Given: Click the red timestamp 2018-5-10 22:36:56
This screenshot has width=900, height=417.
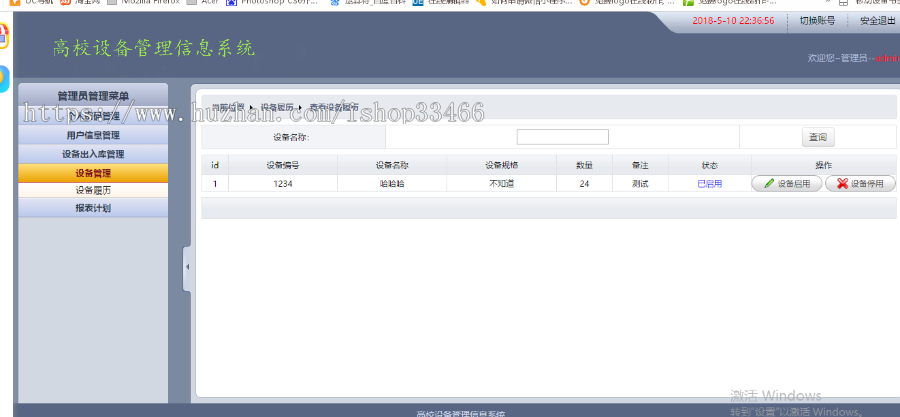Looking at the screenshot, I should click(733, 21).
